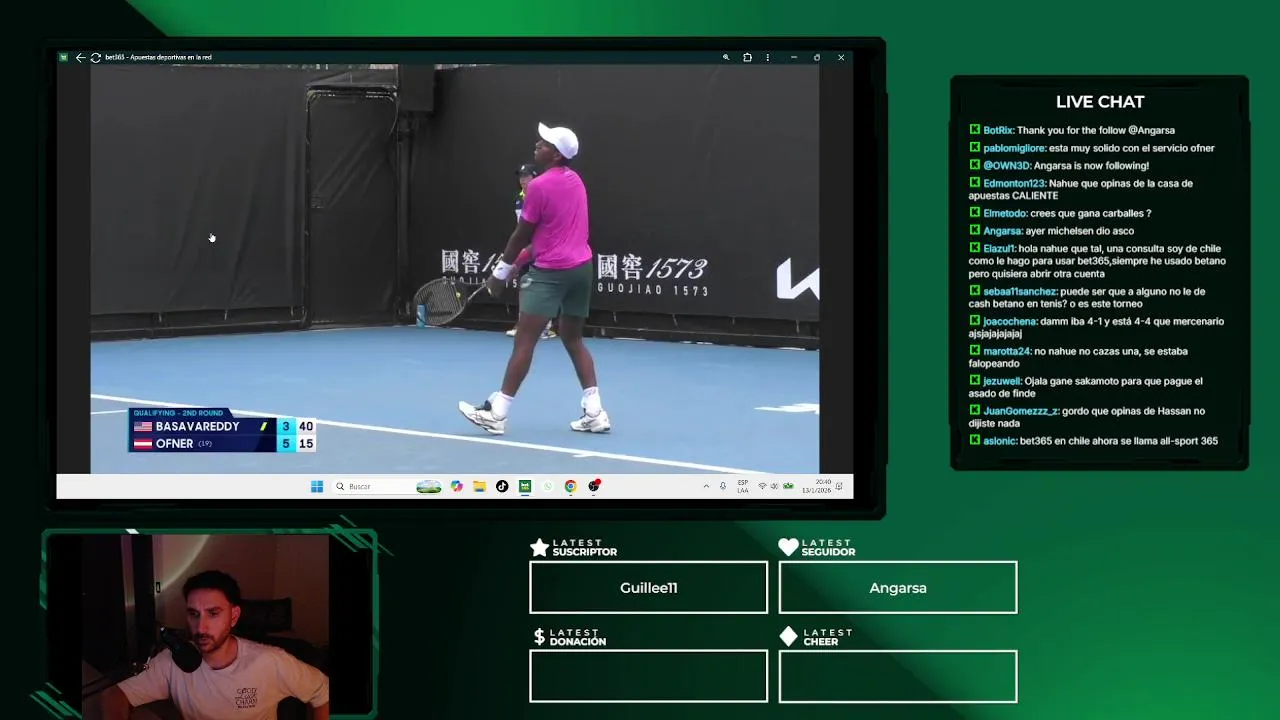Screen dimensions: 1280x720
Task: Open the Copilot icon in the taskbar
Action: tap(457, 486)
